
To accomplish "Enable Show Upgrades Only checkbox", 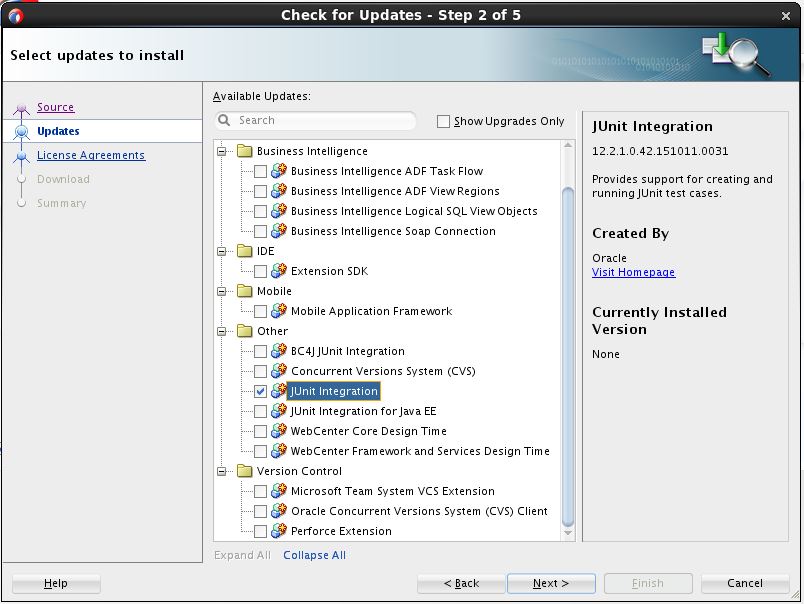I will 443,122.
